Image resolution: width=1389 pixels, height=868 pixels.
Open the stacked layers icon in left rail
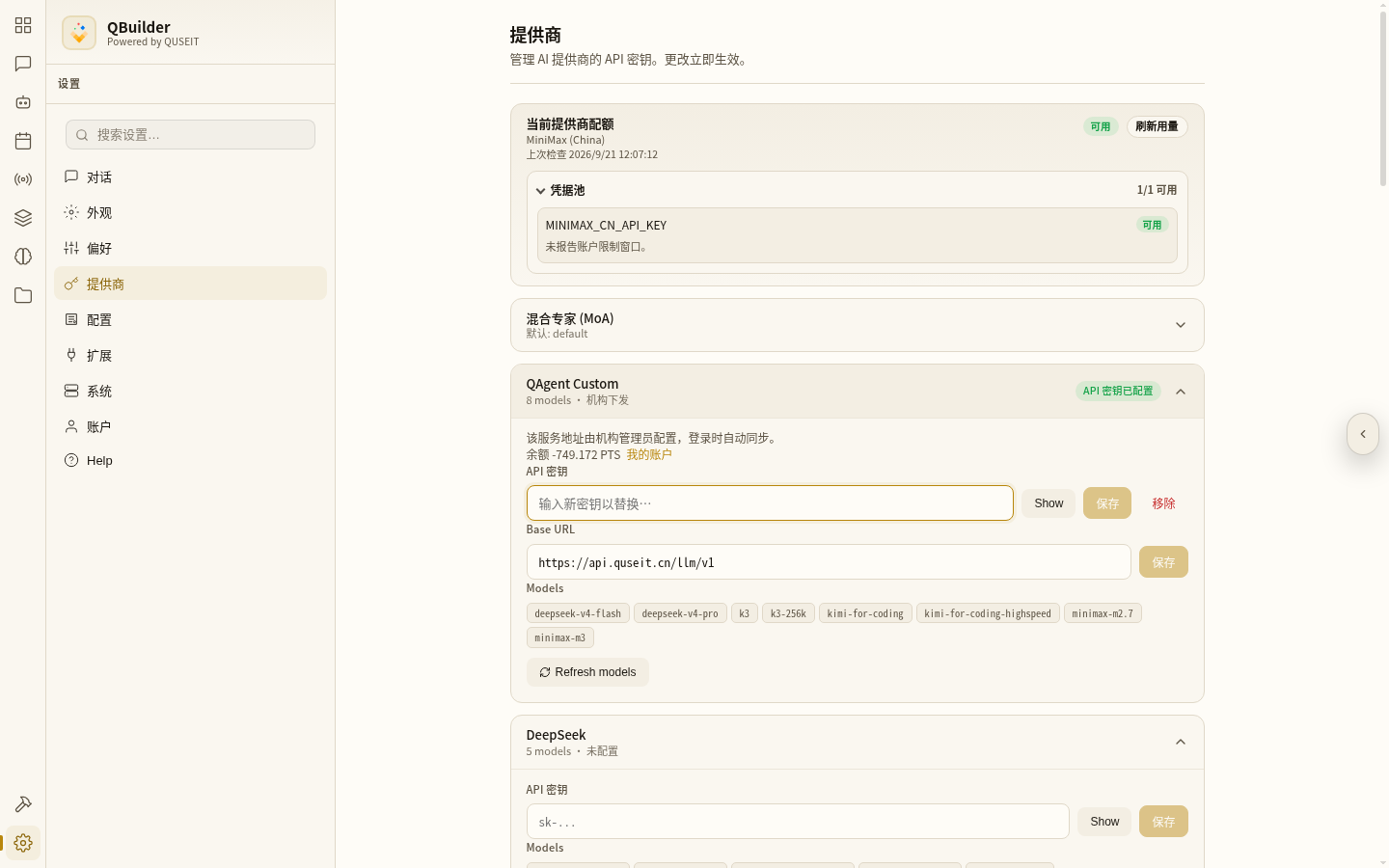pos(23,218)
